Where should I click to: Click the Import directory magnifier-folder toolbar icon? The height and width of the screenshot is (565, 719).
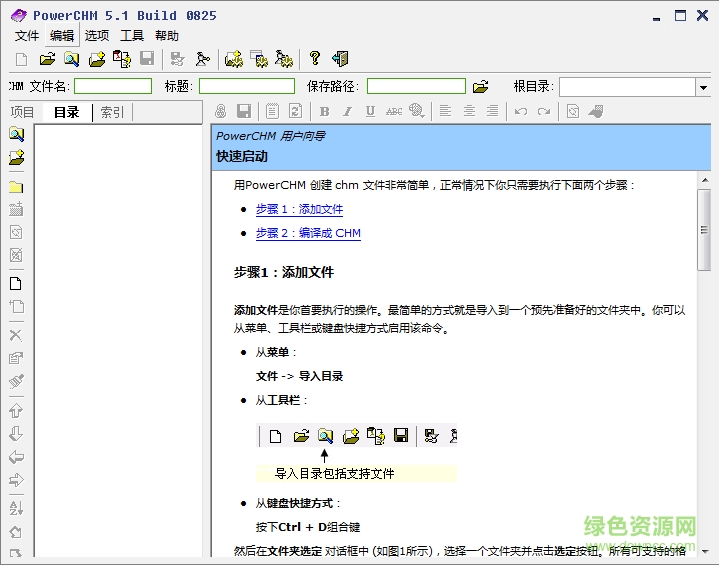pyautogui.click(x=72, y=59)
